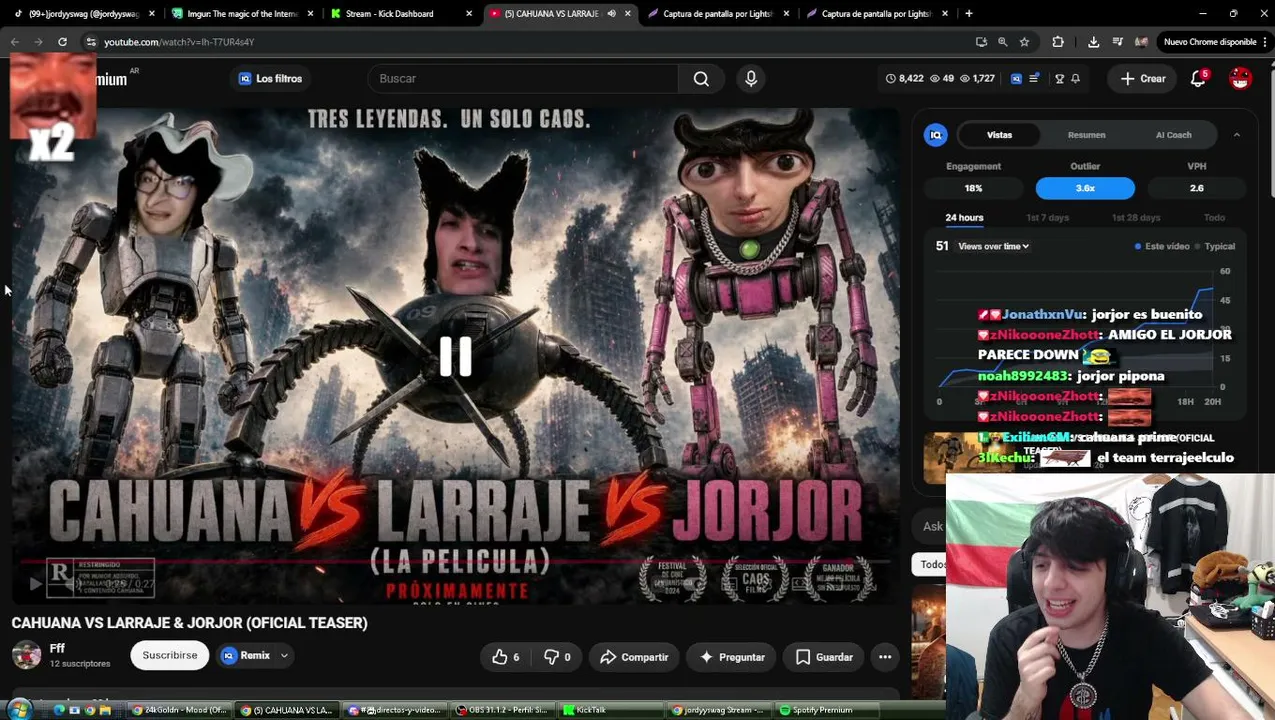
Task: Subscribe with the Suscribirse button
Action: pyautogui.click(x=170, y=655)
